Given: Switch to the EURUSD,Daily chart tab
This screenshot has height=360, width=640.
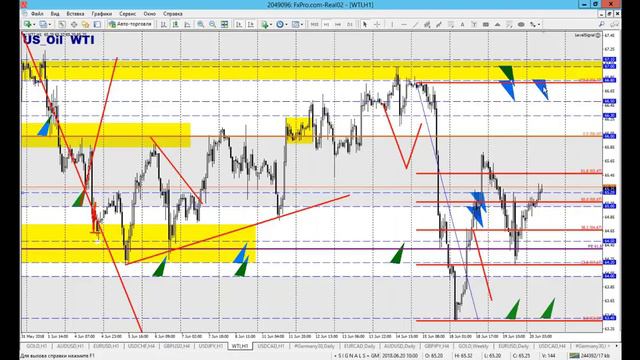Looking at the screenshot, I should click(513, 346).
